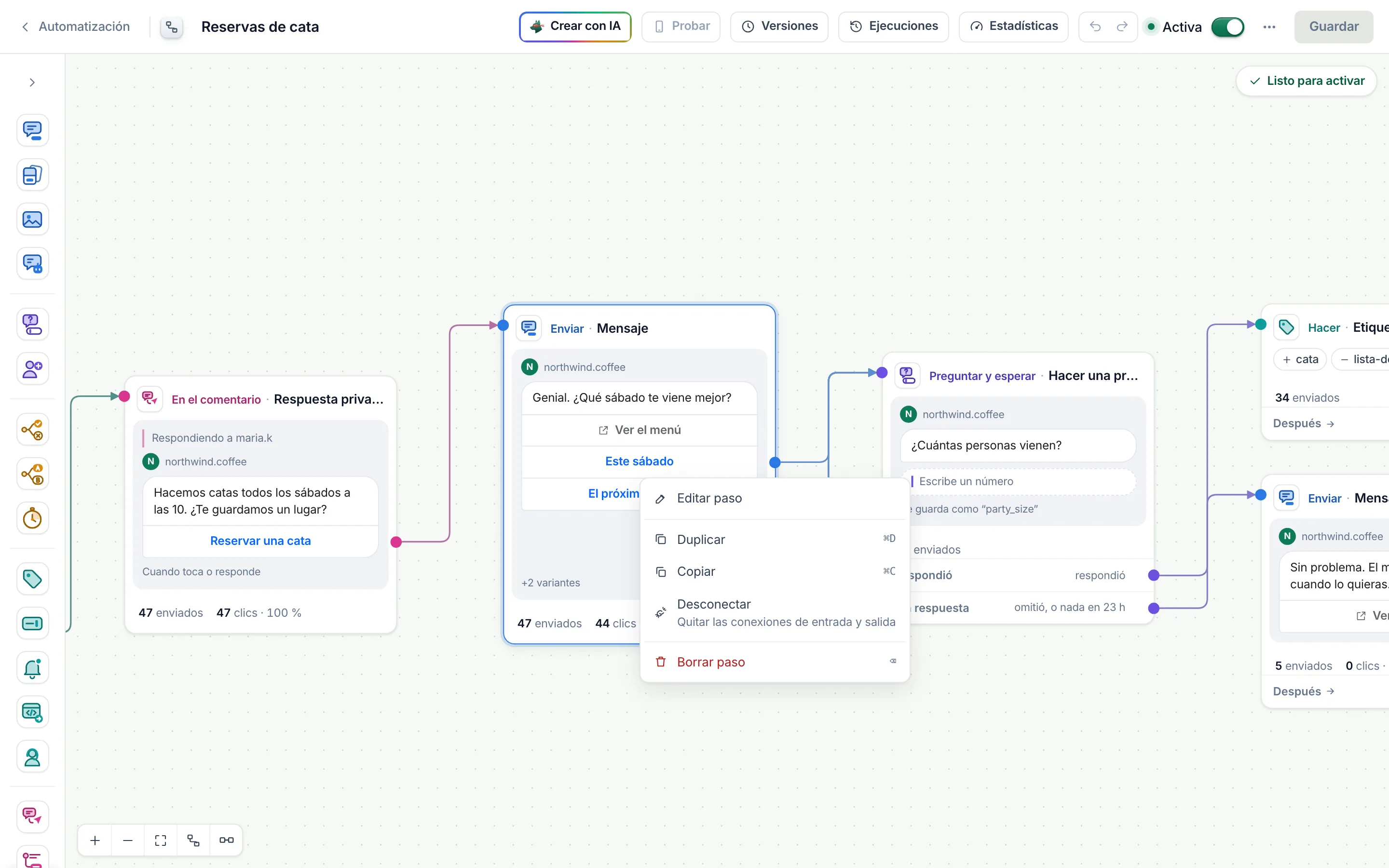Click the Guardar button
The width and height of the screenshot is (1389, 868).
tap(1334, 27)
